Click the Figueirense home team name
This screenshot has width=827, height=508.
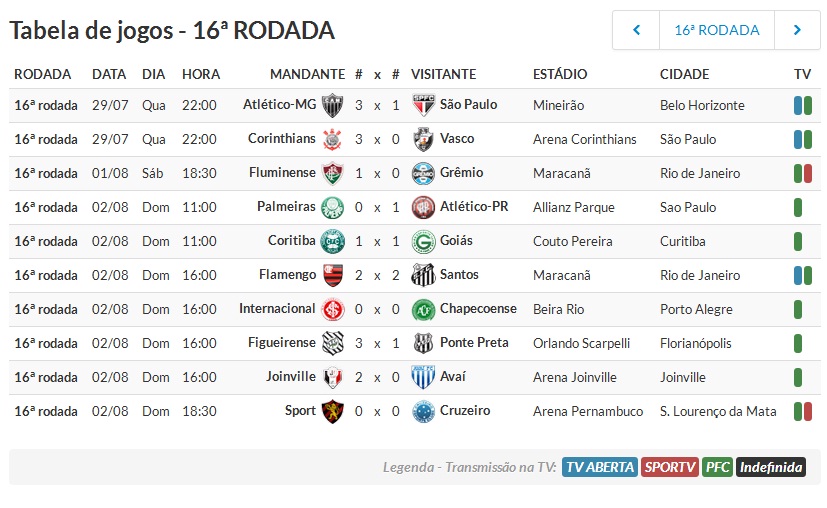point(282,343)
